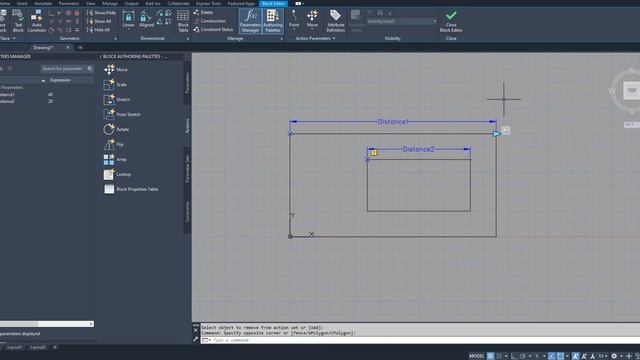Toggle object snap tracking in the status bar
640x360 pixels.
[x=551, y=356]
